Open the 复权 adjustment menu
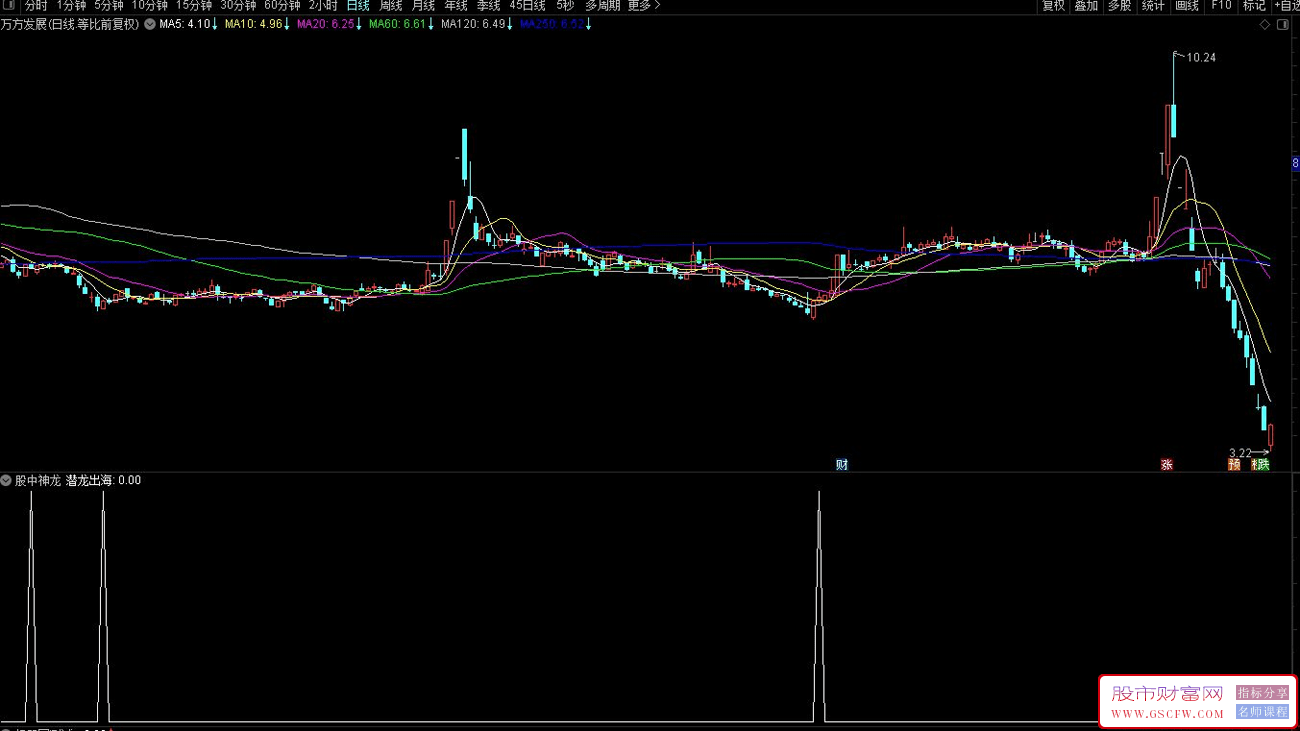The height and width of the screenshot is (731, 1300). coord(1054,6)
